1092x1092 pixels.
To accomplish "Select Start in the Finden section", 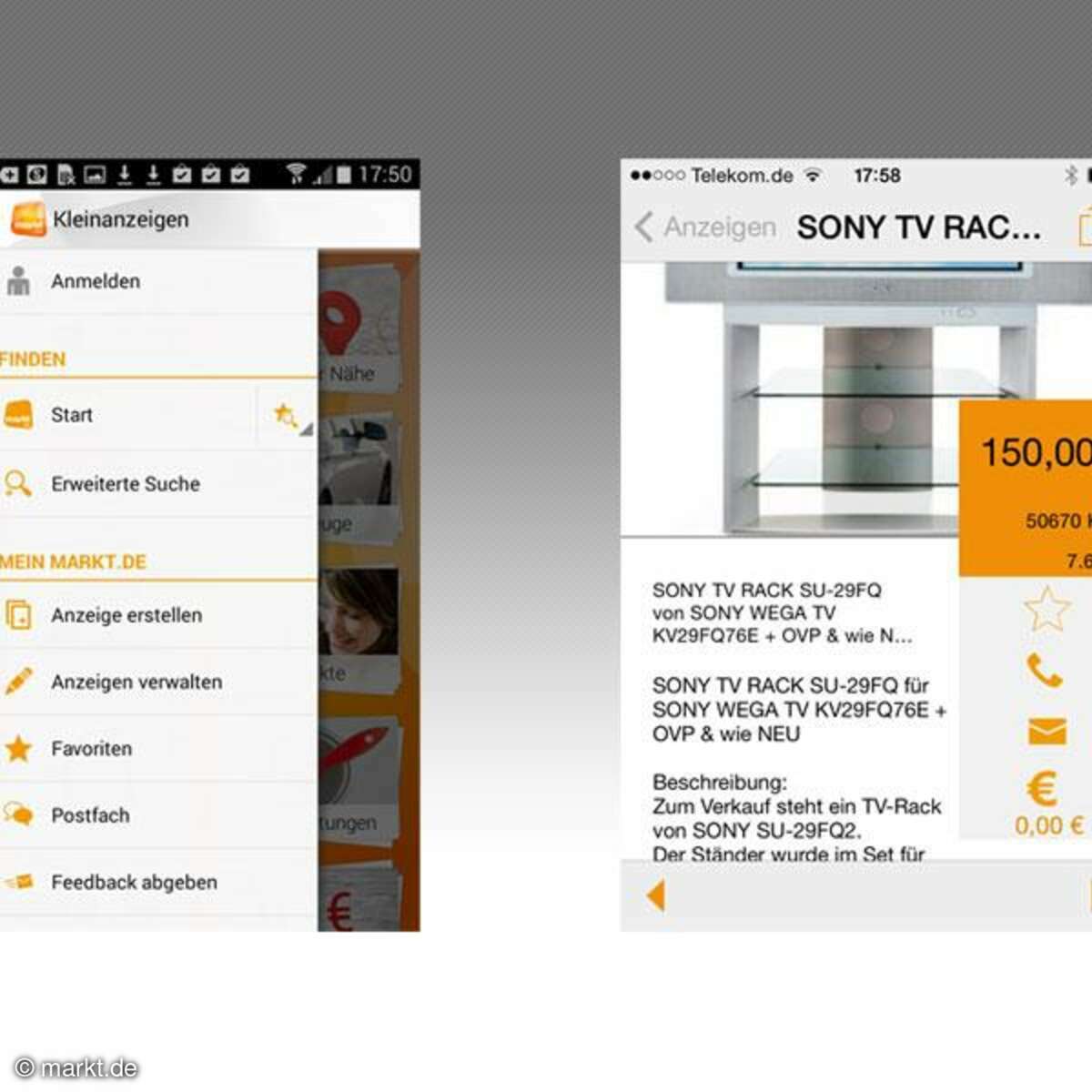I will point(72,415).
